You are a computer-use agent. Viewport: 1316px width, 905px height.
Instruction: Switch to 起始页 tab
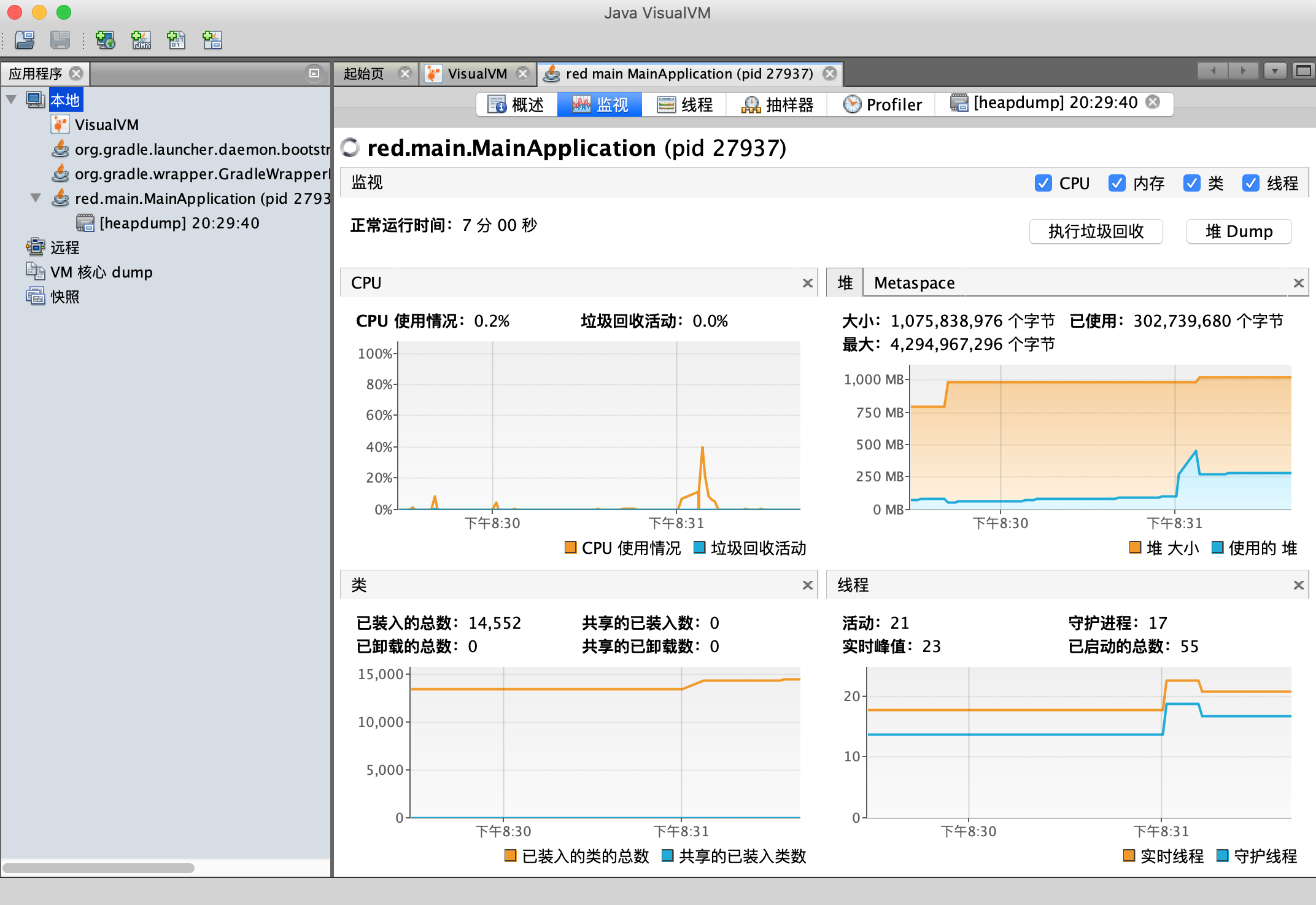tap(364, 74)
